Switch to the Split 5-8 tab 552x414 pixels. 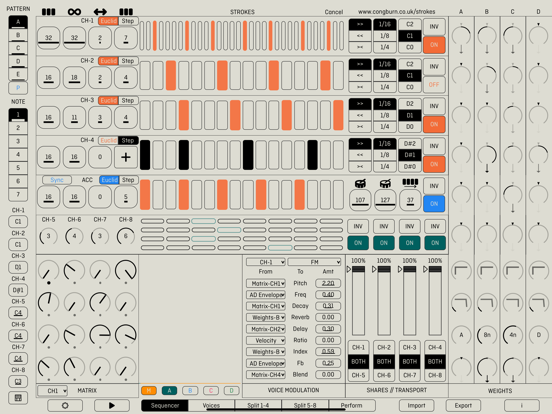[x=305, y=406]
